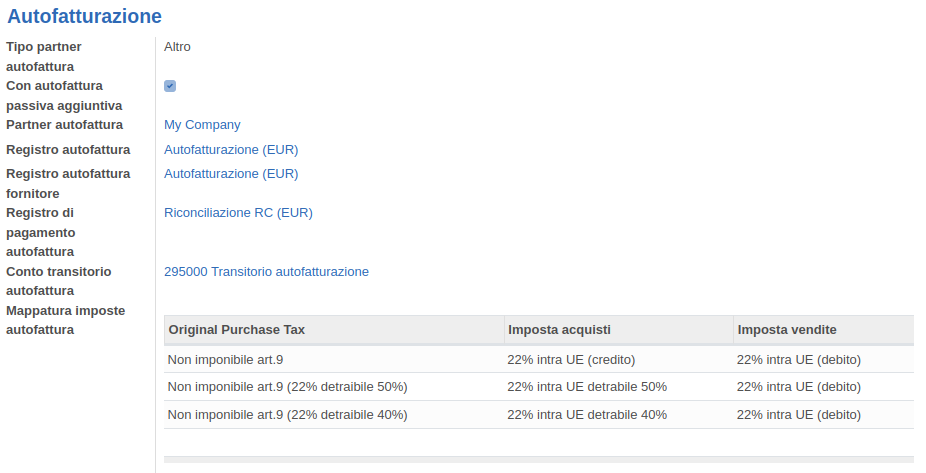The image size is (926, 473).
Task: Click 22% intra UE detrabile 40% cell
Action: coord(587,414)
